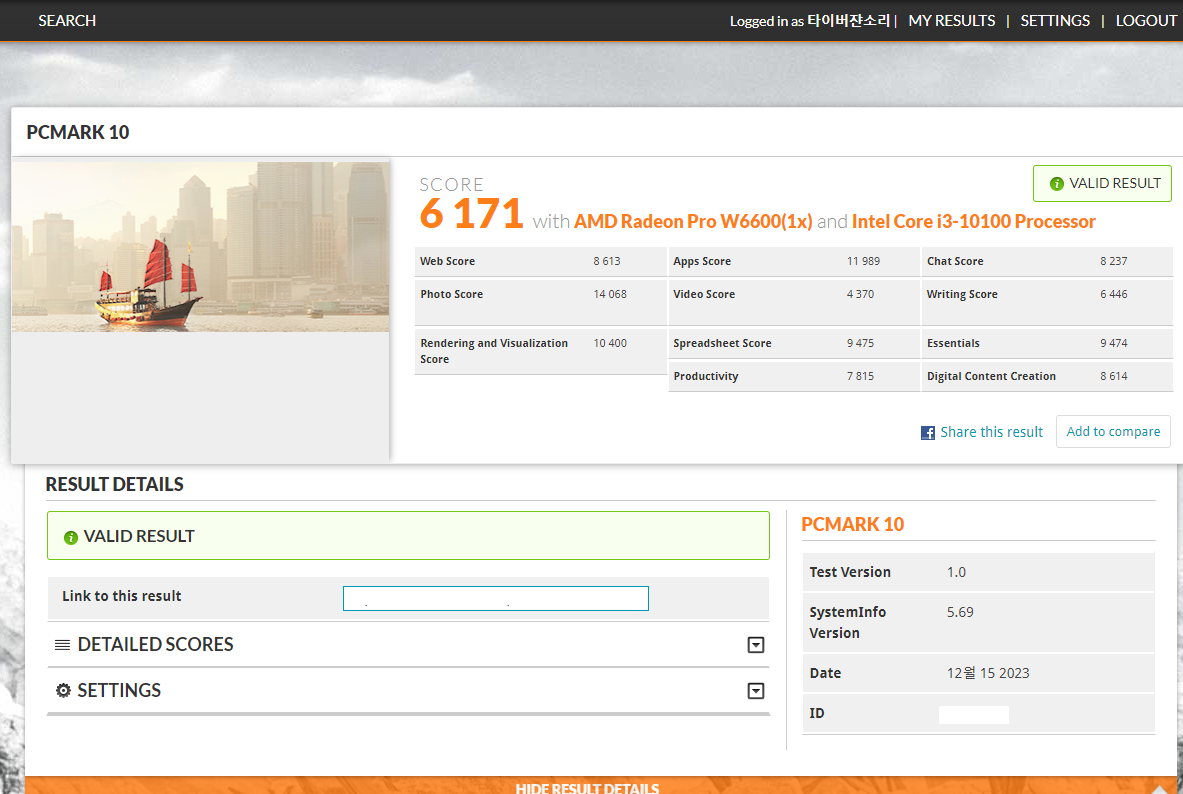This screenshot has height=794, width=1183.
Task: Click the list icon beside Detailed Scores
Action: tap(63, 645)
